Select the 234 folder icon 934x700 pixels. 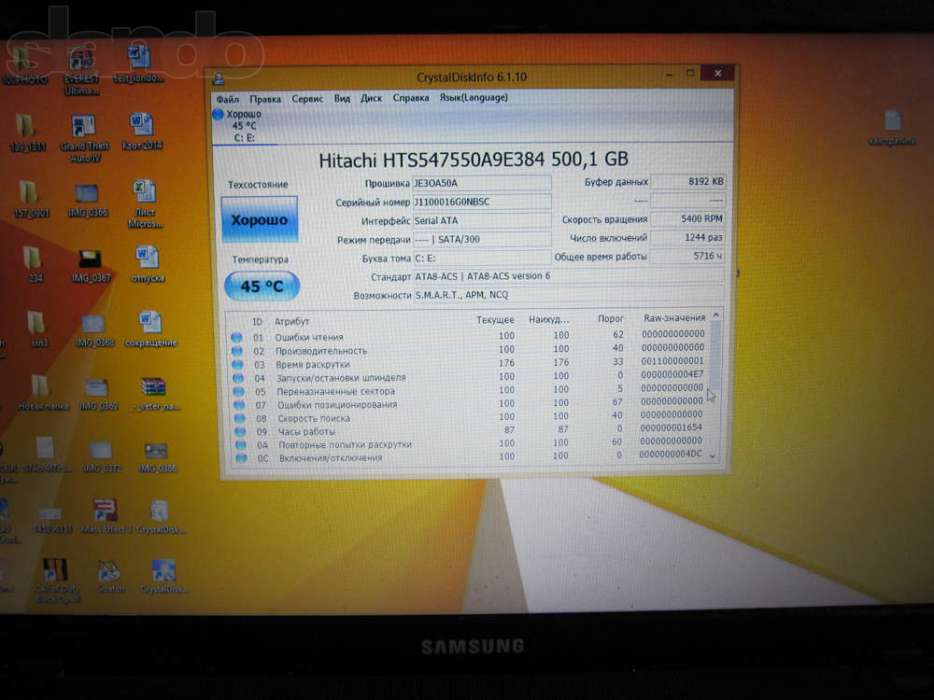point(35,265)
